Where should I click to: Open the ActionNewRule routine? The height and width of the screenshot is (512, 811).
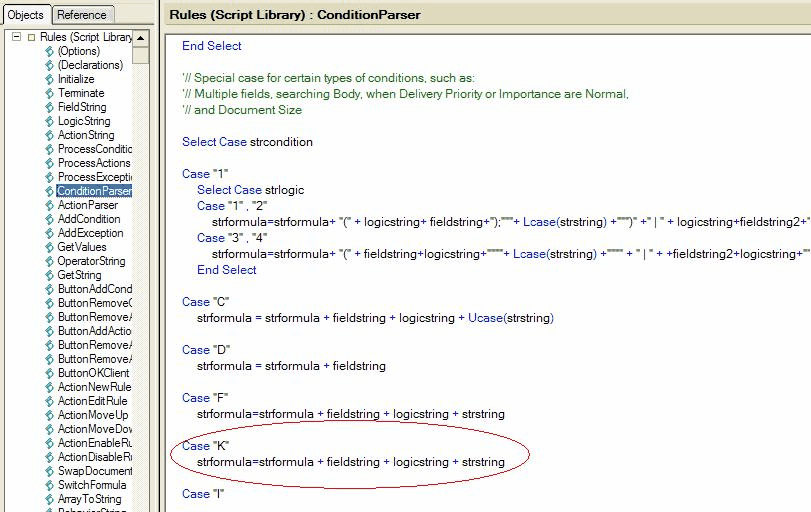94,386
